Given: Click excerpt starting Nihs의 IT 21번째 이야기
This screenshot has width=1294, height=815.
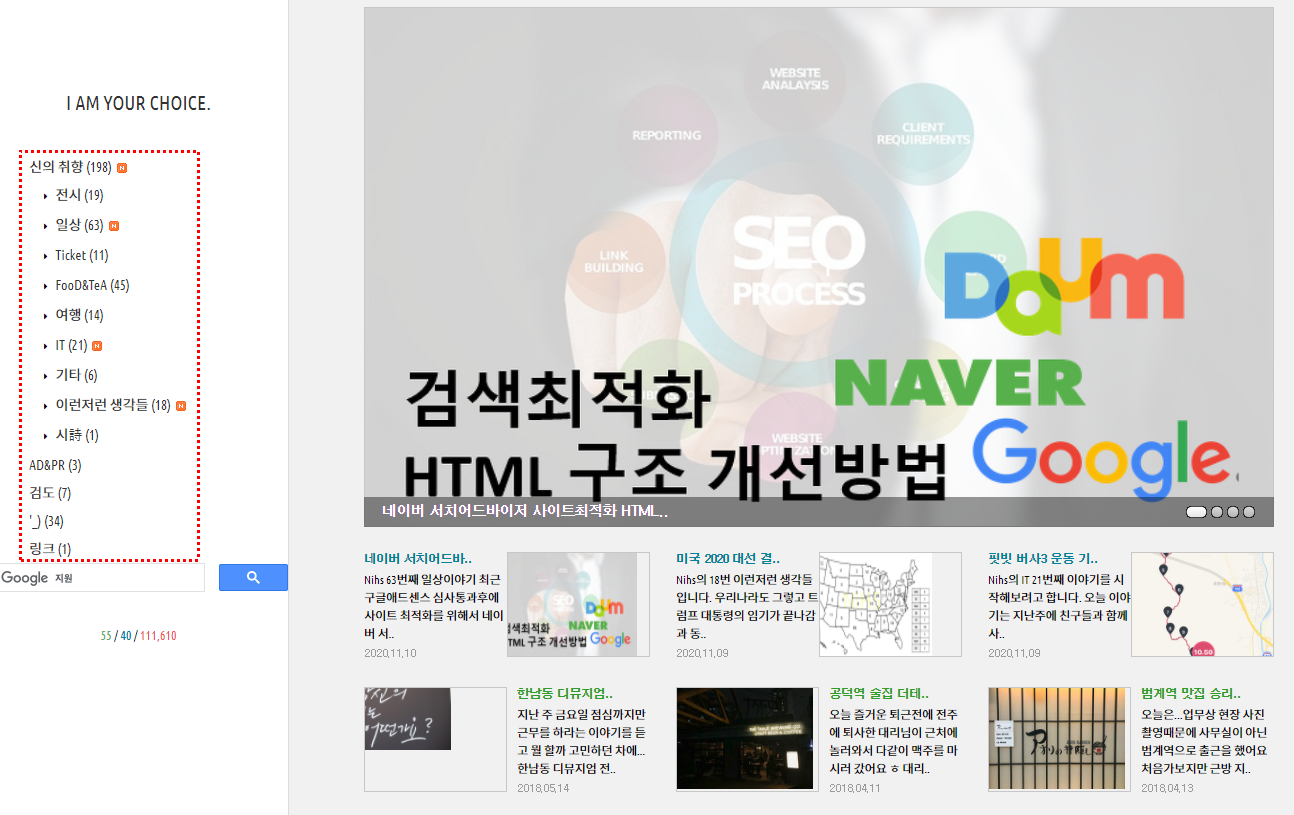Looking at the screenshot, I should 1058,606.
